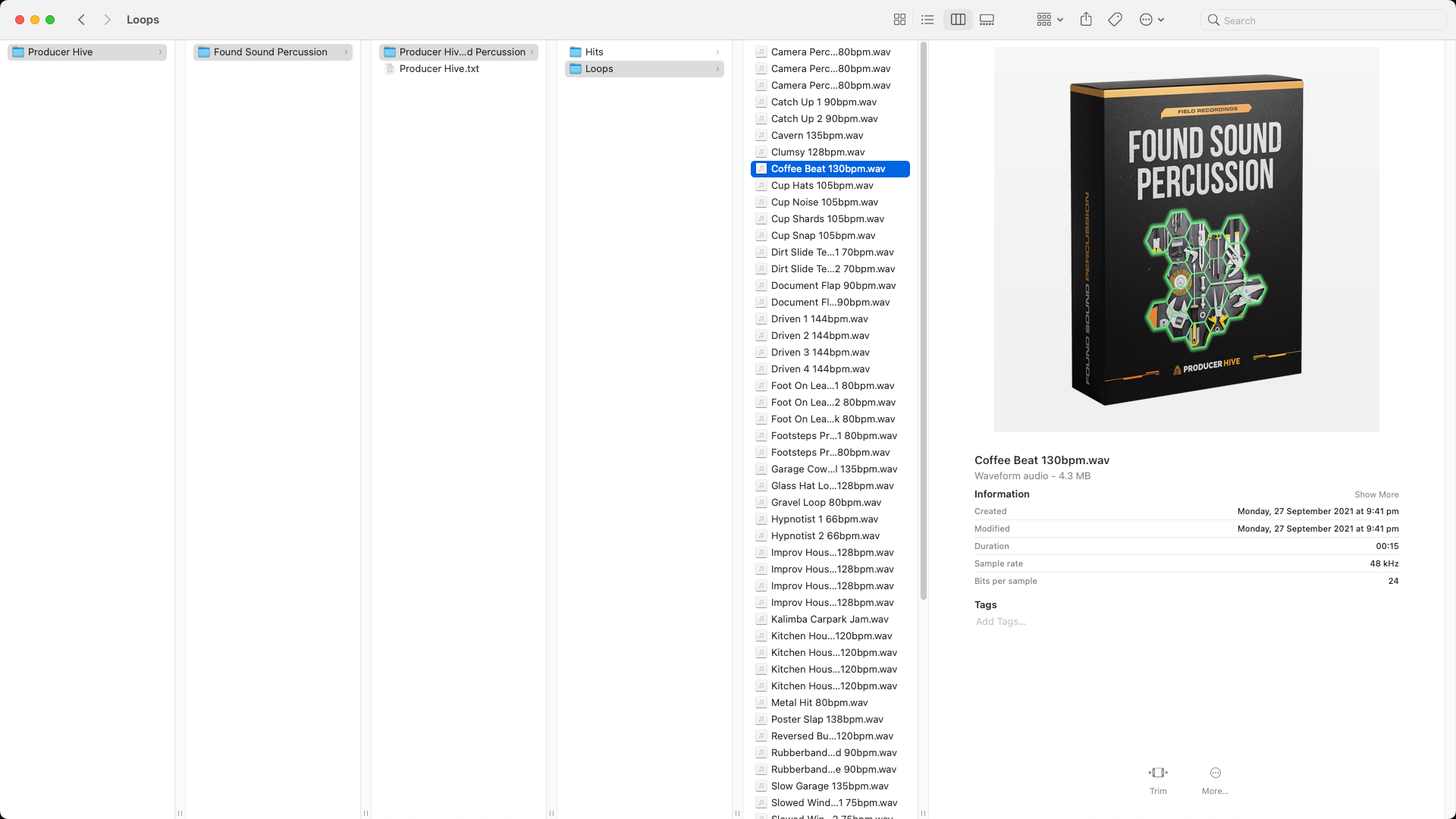Click the green zoom window button

(50, 20)
